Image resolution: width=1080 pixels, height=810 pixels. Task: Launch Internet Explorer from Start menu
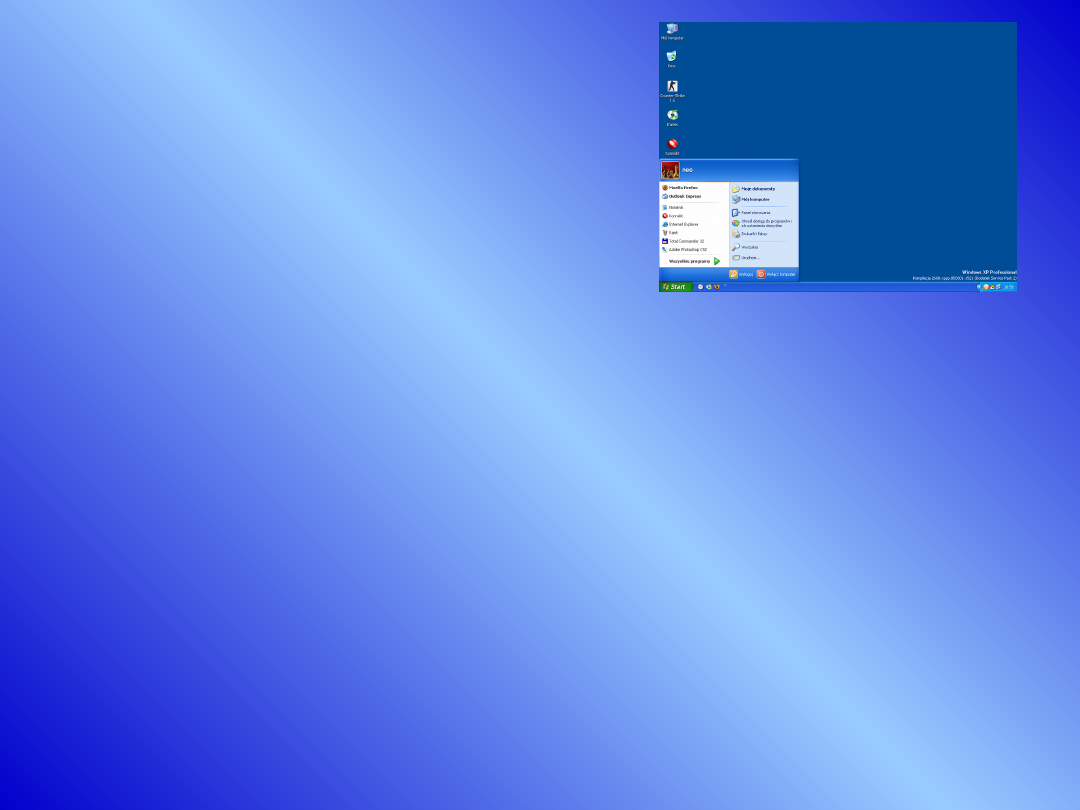[x=680, y=225]
